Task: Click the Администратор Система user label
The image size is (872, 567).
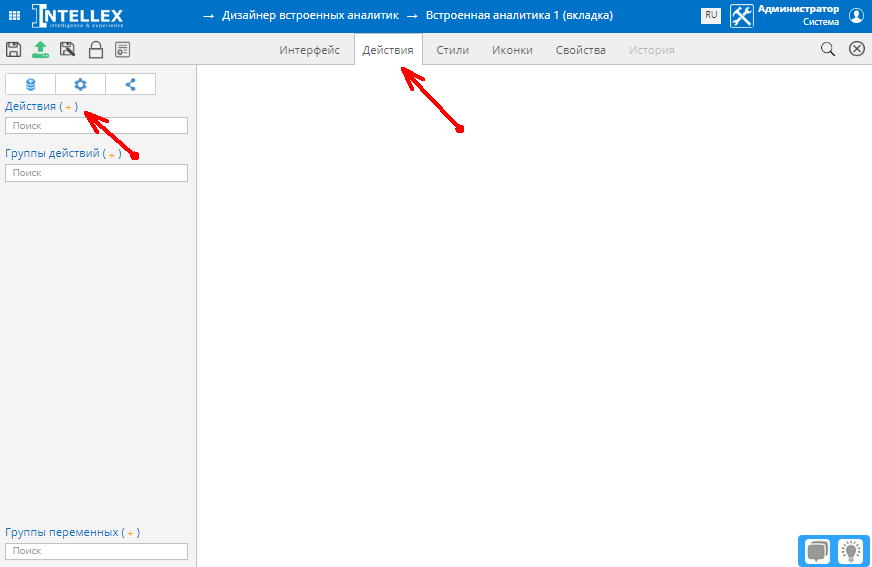Action: (x=799, y=16)
